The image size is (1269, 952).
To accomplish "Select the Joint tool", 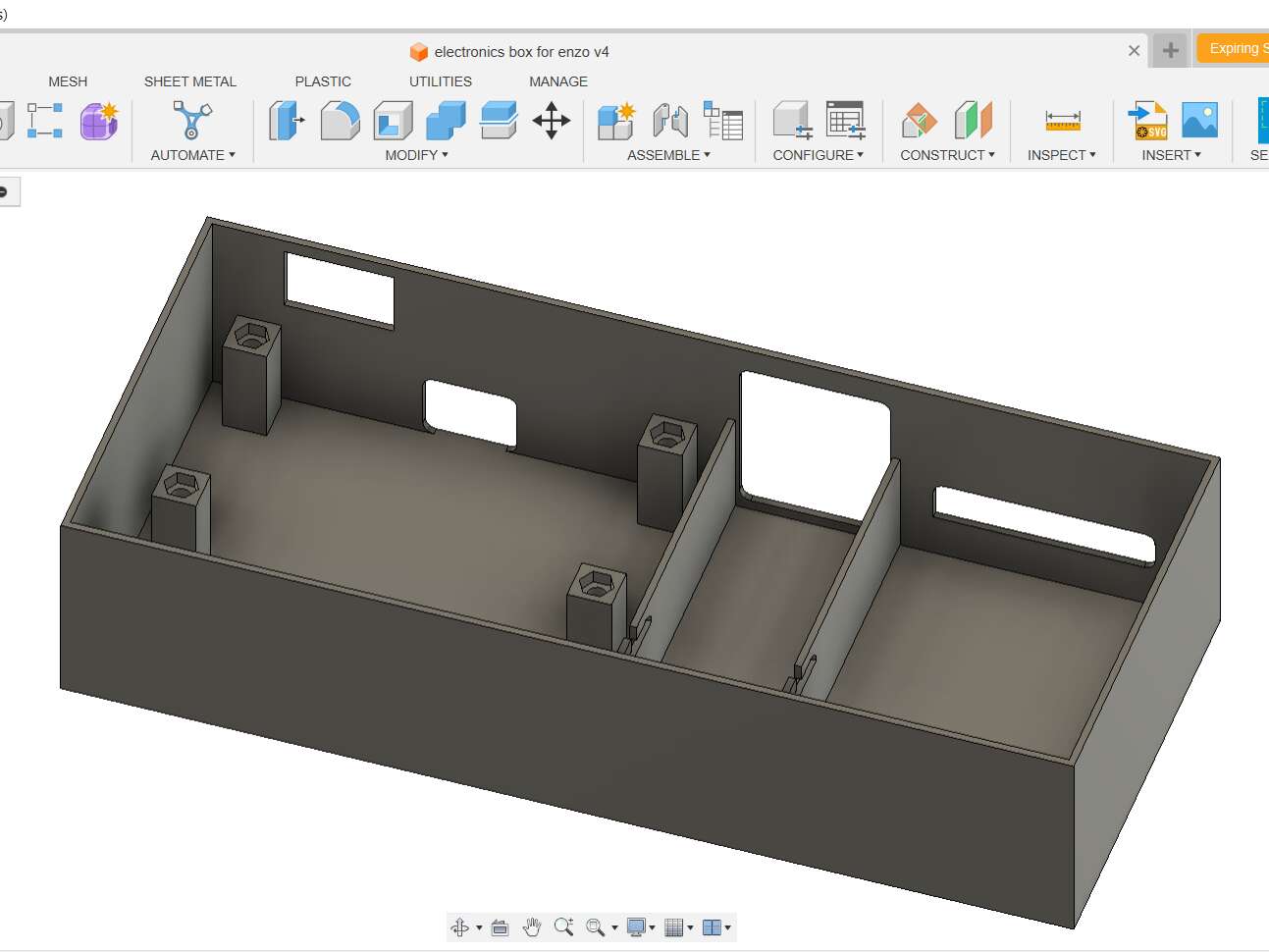I will pyautogui.click(x=670, y=121).
